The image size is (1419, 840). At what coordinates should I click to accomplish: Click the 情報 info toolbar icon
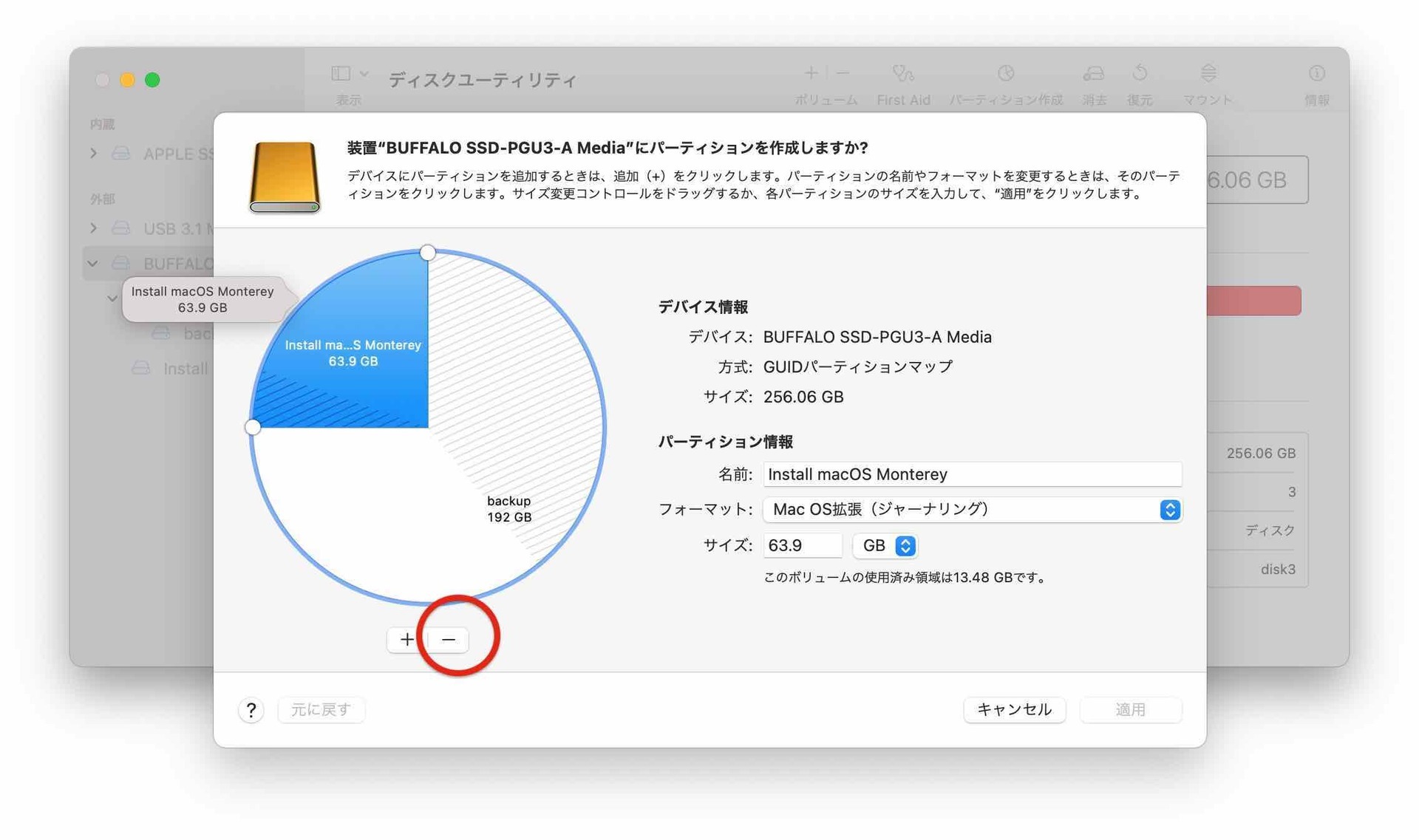pos(1316,73)
